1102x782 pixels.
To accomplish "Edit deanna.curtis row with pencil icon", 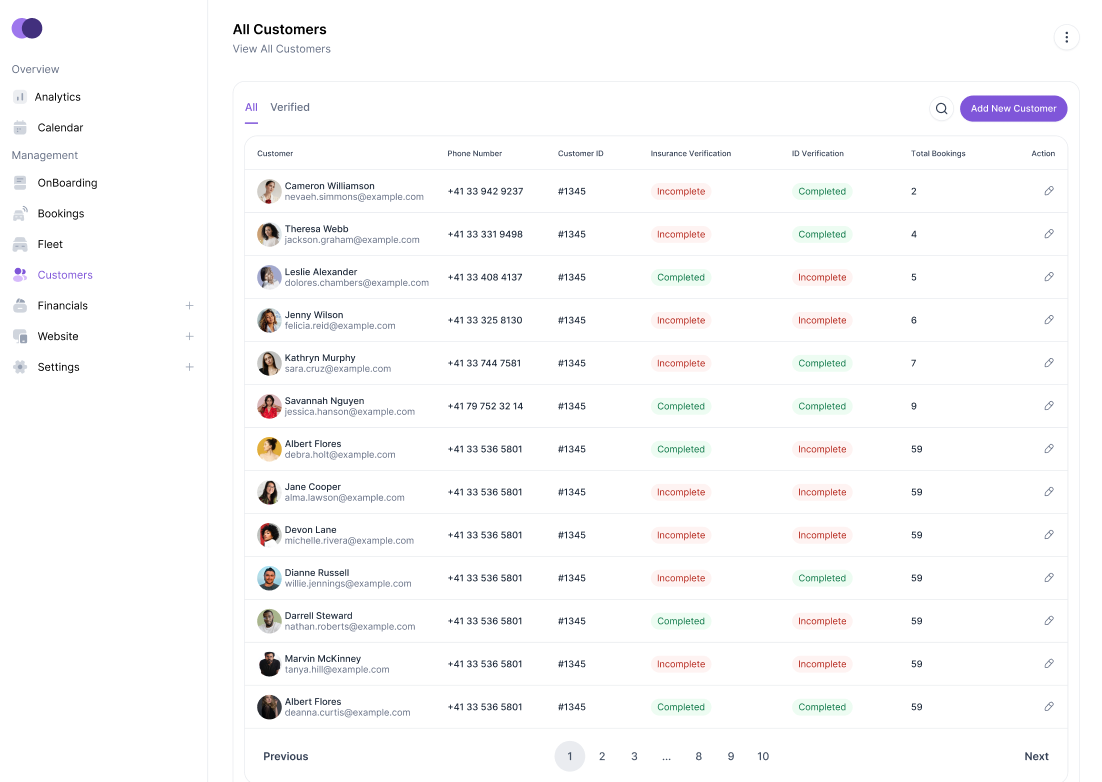I will coord(1049,707).
